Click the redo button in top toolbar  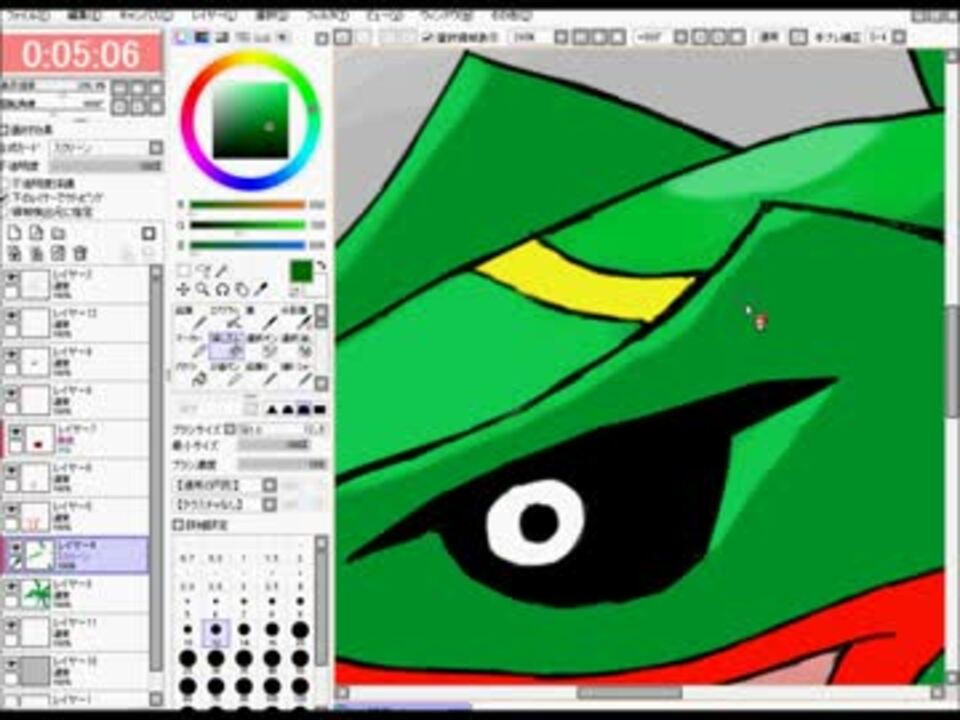[x=364, y=37]
